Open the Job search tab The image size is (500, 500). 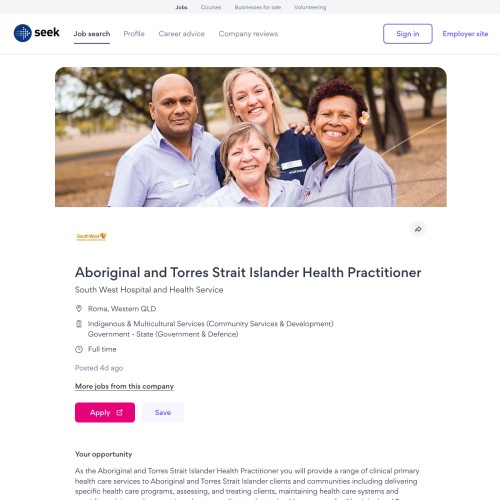tap(92, 34)
